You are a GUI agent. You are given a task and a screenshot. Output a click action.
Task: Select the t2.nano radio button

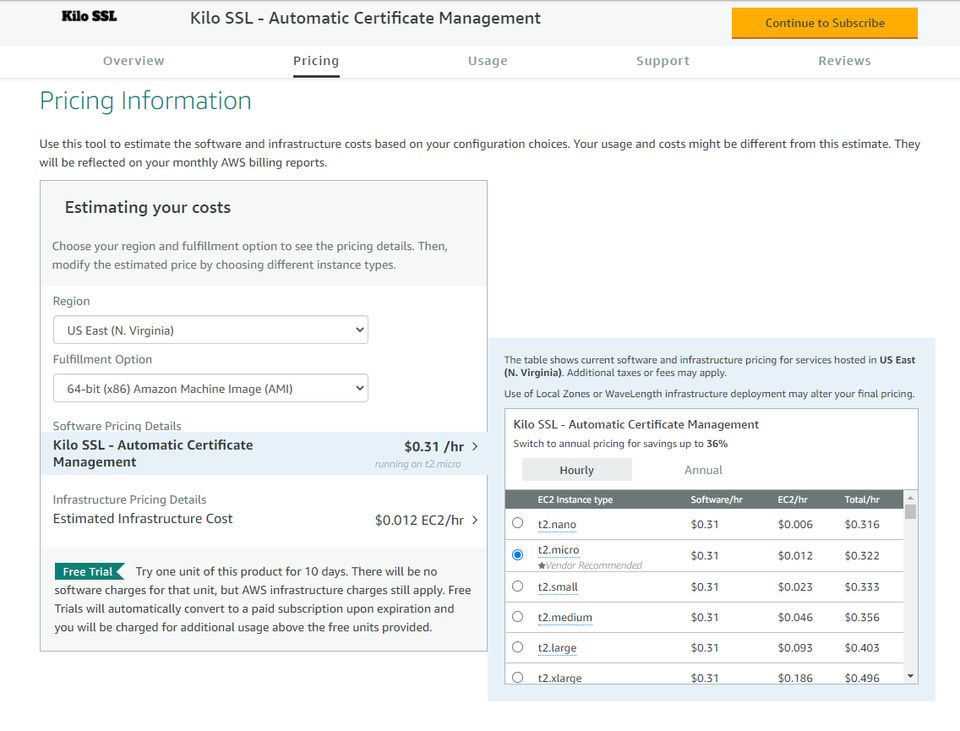click(x=518, y=523)
